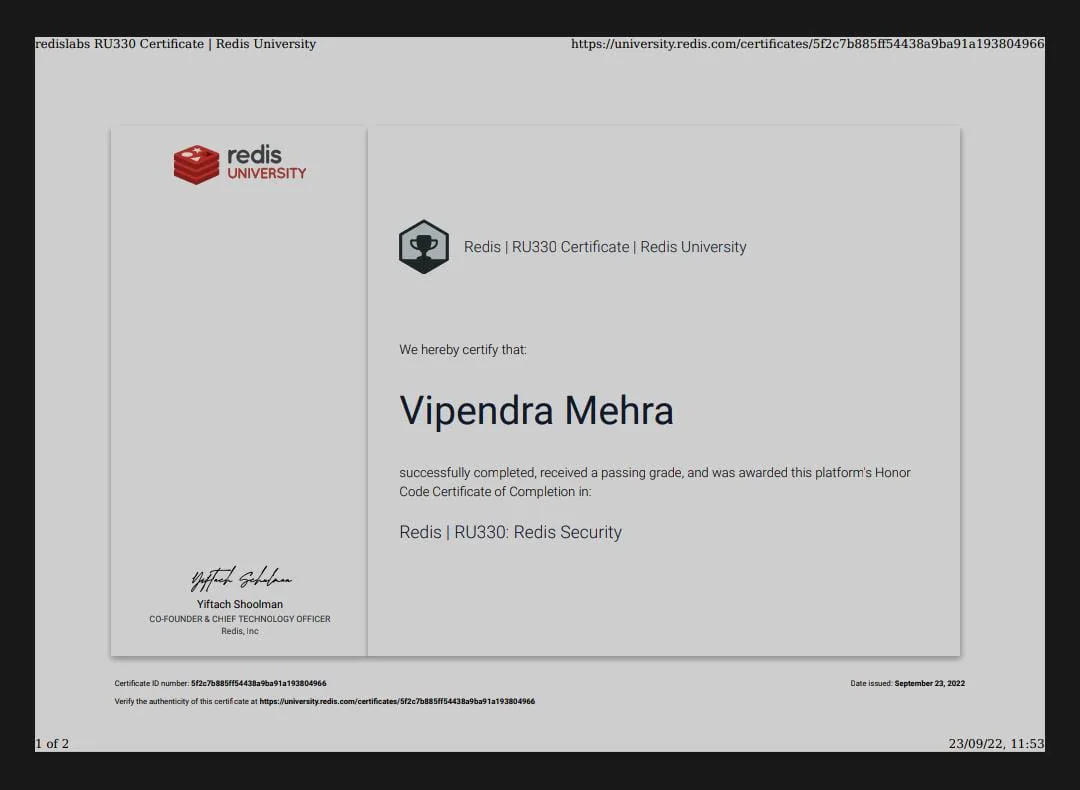
Task: Open the certificate verification URL link
Action: coord(397,701)
